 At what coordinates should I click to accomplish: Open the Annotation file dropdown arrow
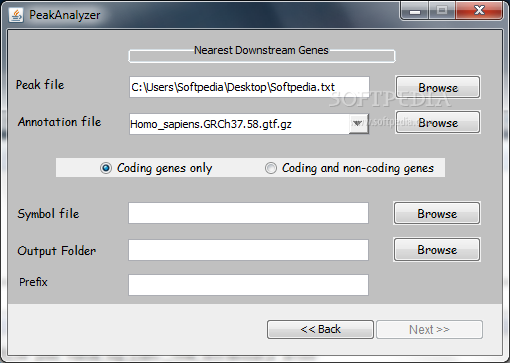358,124
